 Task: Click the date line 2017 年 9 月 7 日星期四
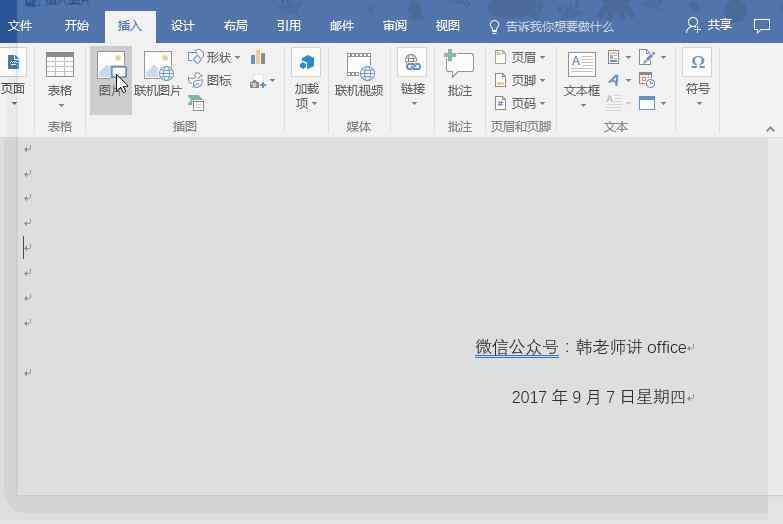click(598, 397)
